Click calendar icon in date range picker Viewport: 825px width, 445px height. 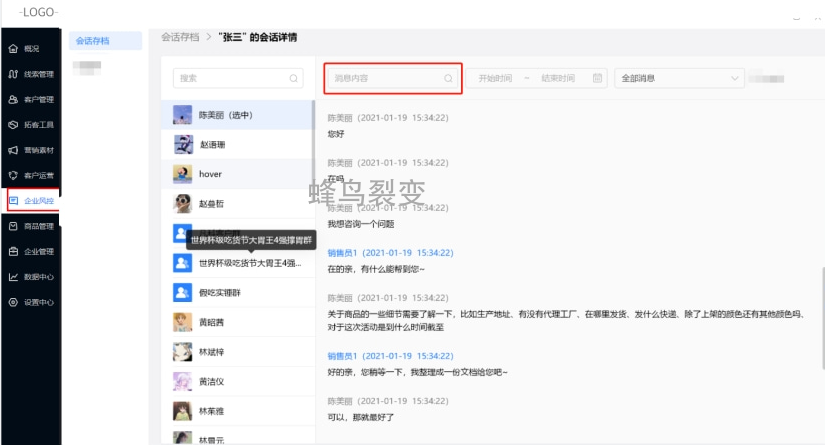(x=597, y=78)
